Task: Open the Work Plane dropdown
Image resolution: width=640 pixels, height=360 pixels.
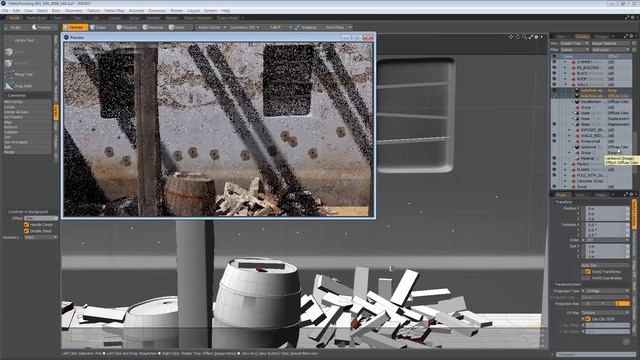Action: pyautogui.click(x=337, y=27)
